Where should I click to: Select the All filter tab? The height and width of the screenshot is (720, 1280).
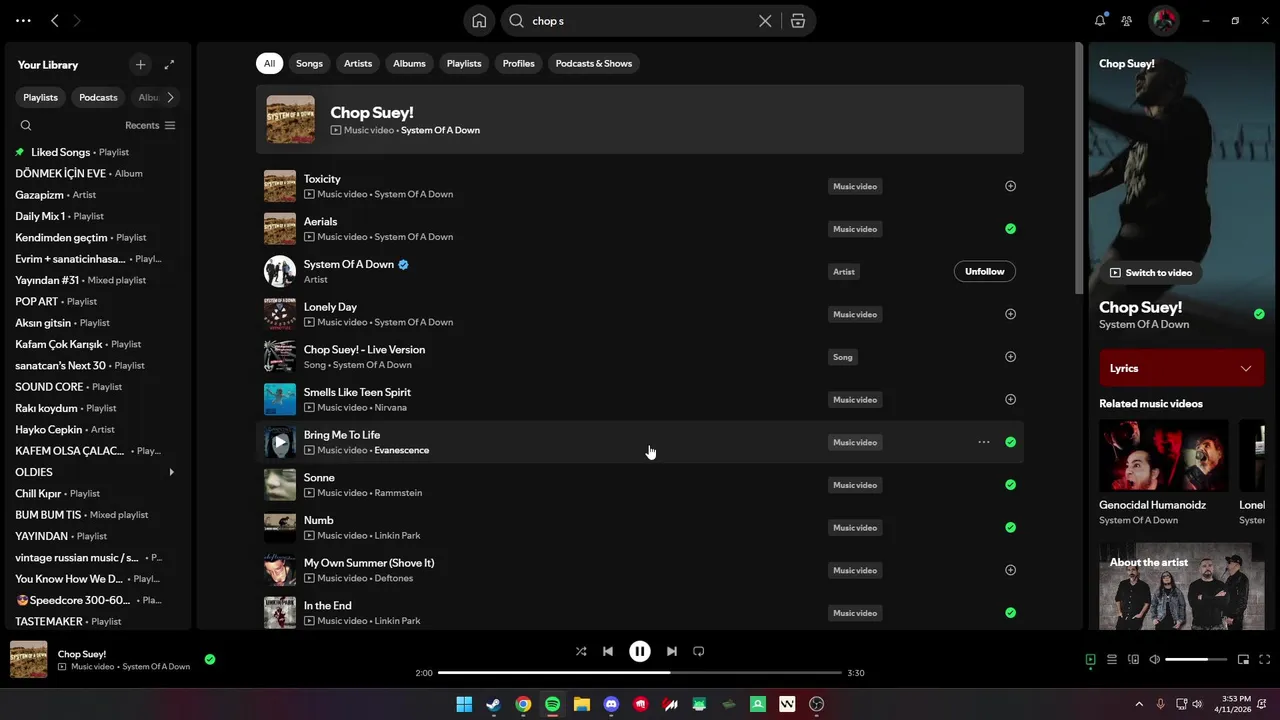pyautogui.click(x=269, y=64)
